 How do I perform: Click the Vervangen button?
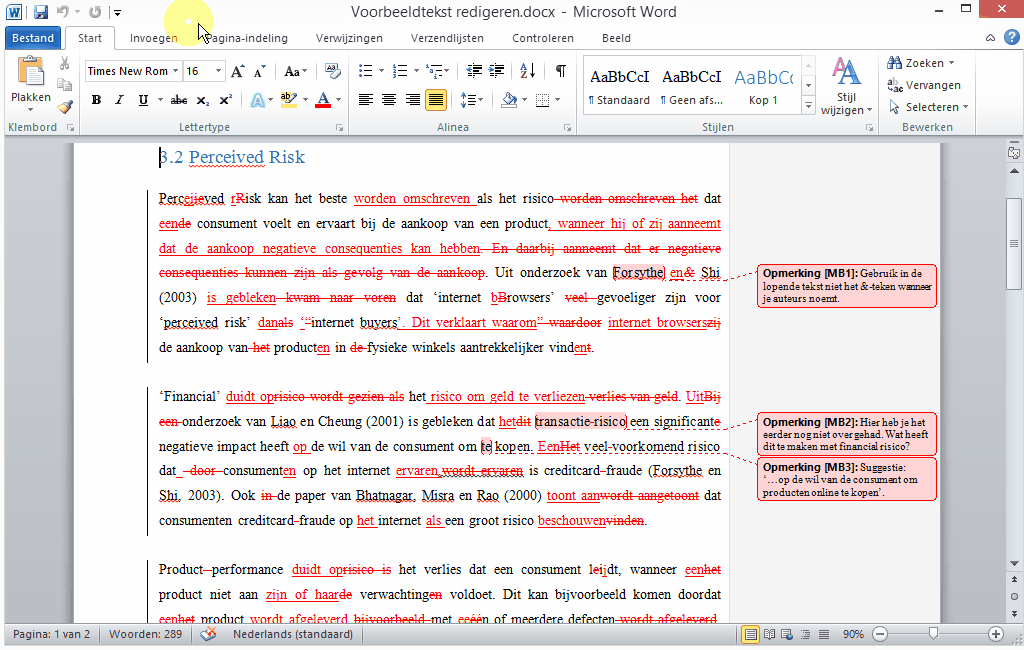923,85
